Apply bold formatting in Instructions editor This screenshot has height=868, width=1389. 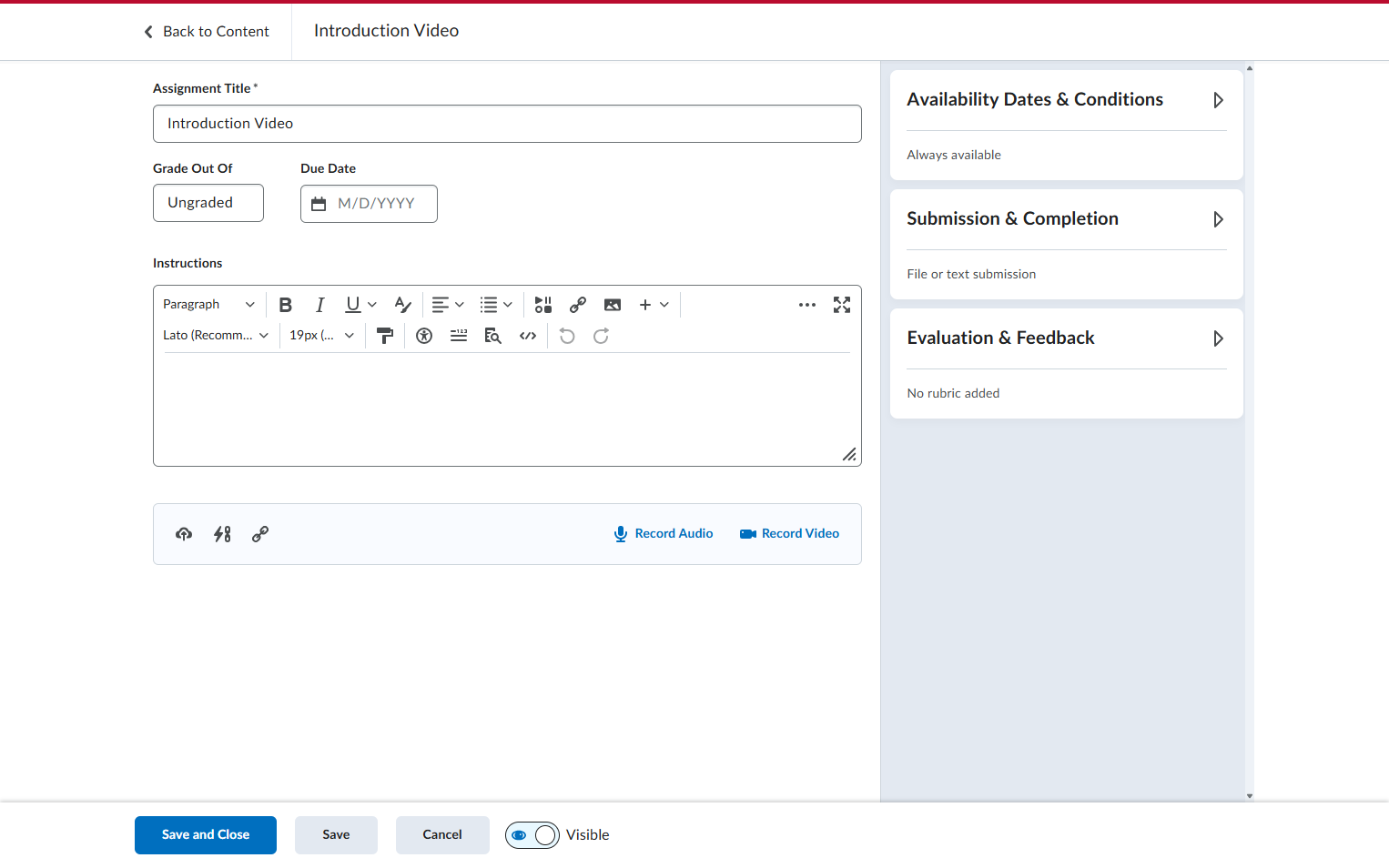(x=286, y=305)
